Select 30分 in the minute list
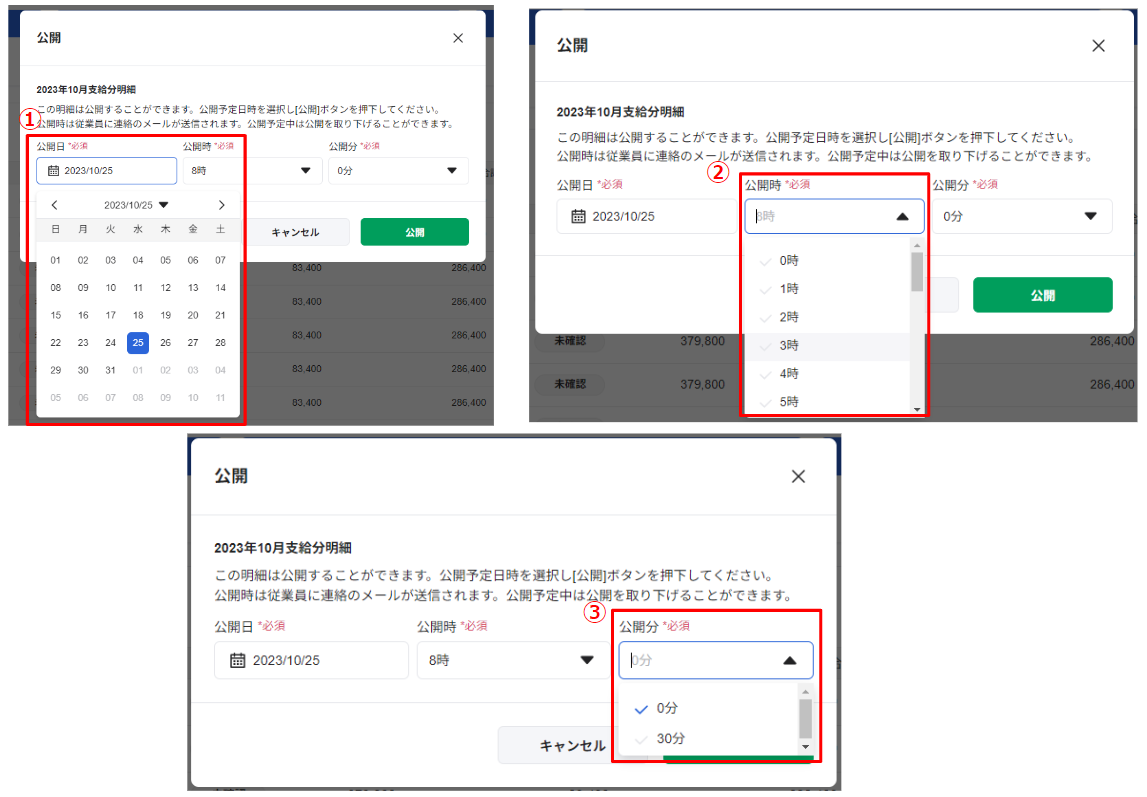Image resolution: width=1147 pixels, height=797 pixels. pos(670,739)
